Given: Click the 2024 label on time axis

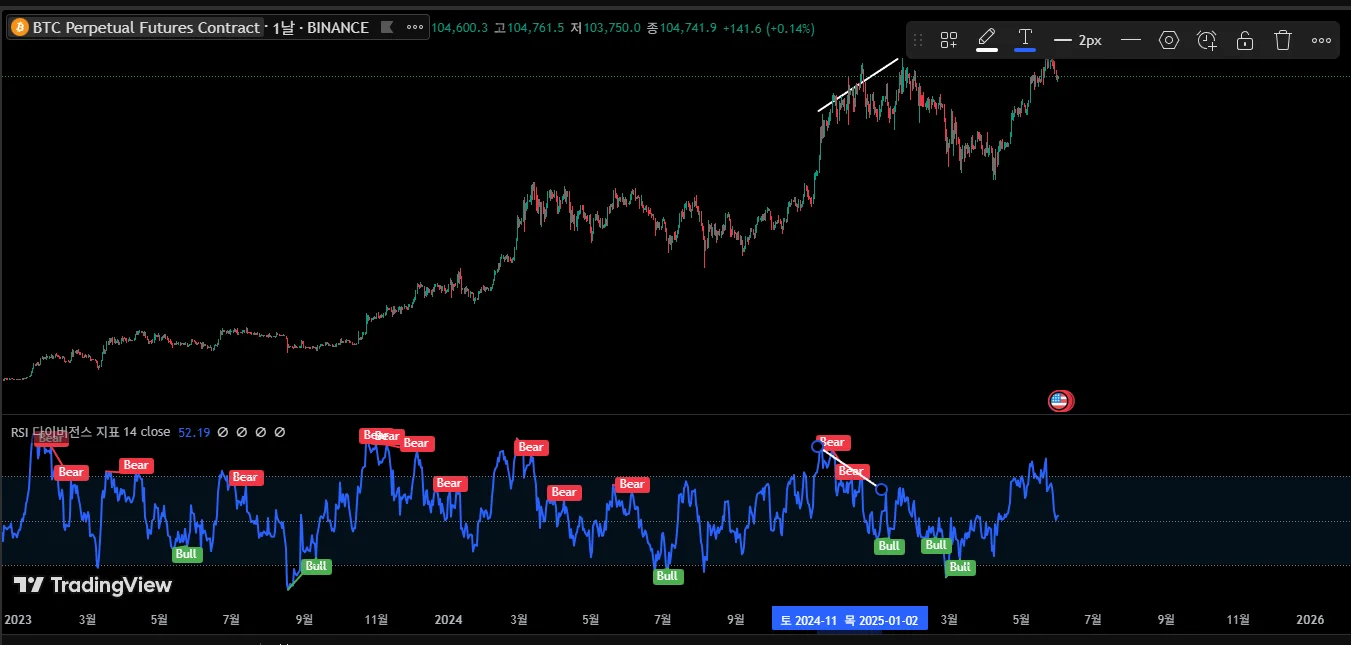Looking at the screenshot, I should (x=448, y=620).
